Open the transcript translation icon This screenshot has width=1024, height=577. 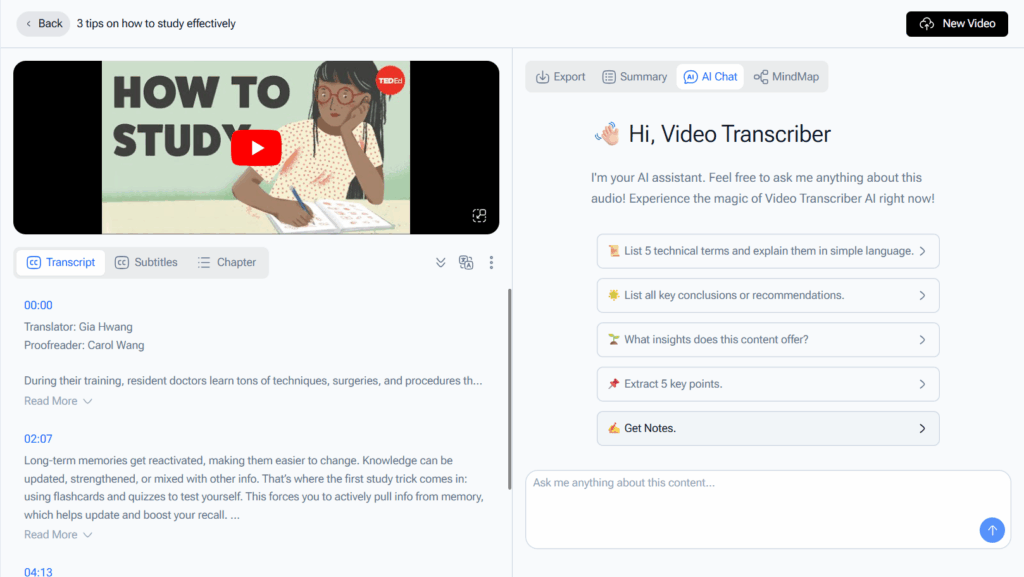coord(466,262)
